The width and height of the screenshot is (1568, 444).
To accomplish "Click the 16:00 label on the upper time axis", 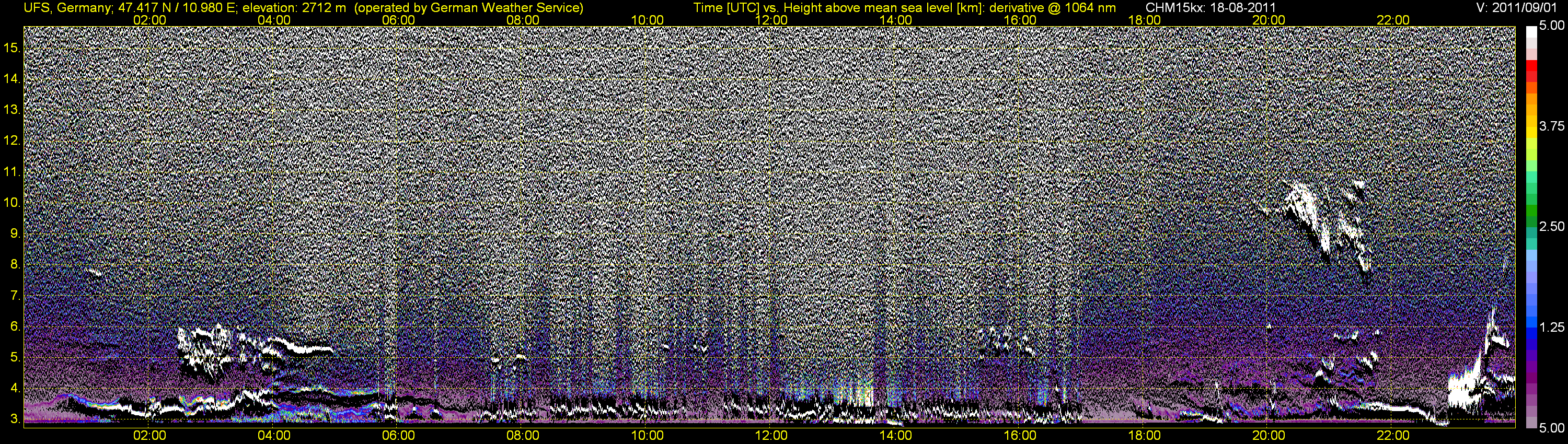I will pos(1020,20).
